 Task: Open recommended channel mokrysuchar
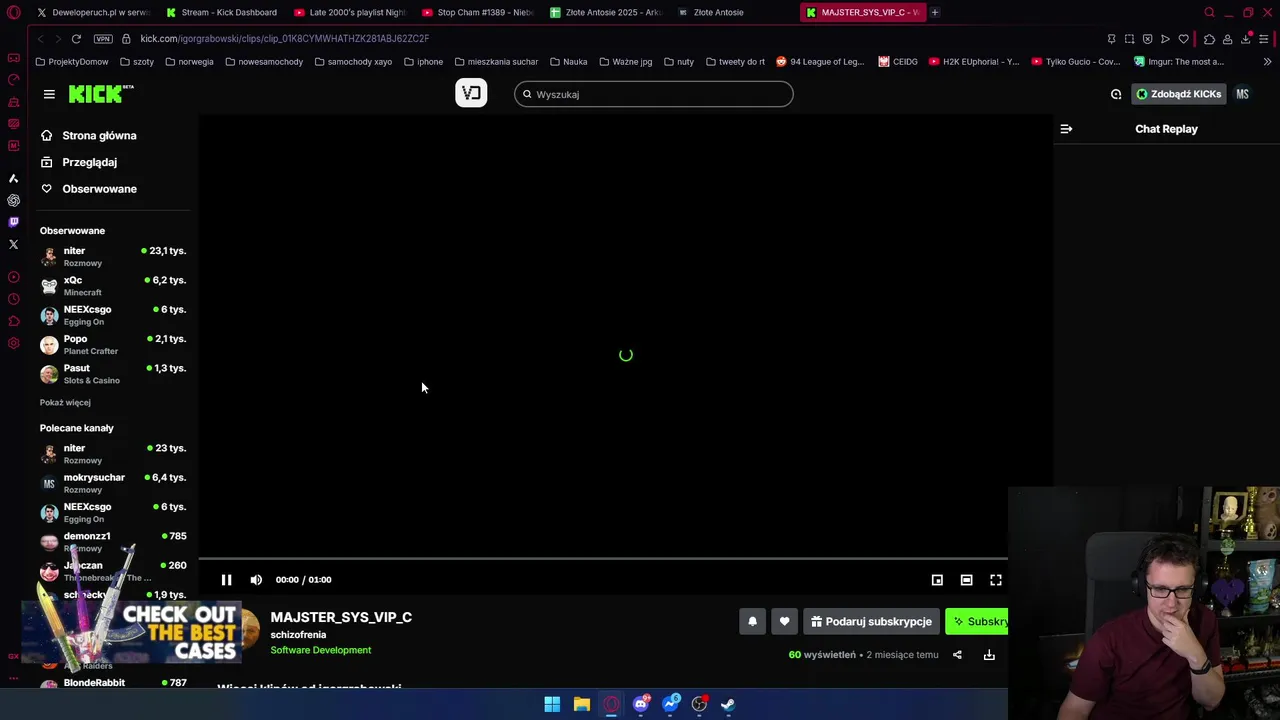pos(113,483)
